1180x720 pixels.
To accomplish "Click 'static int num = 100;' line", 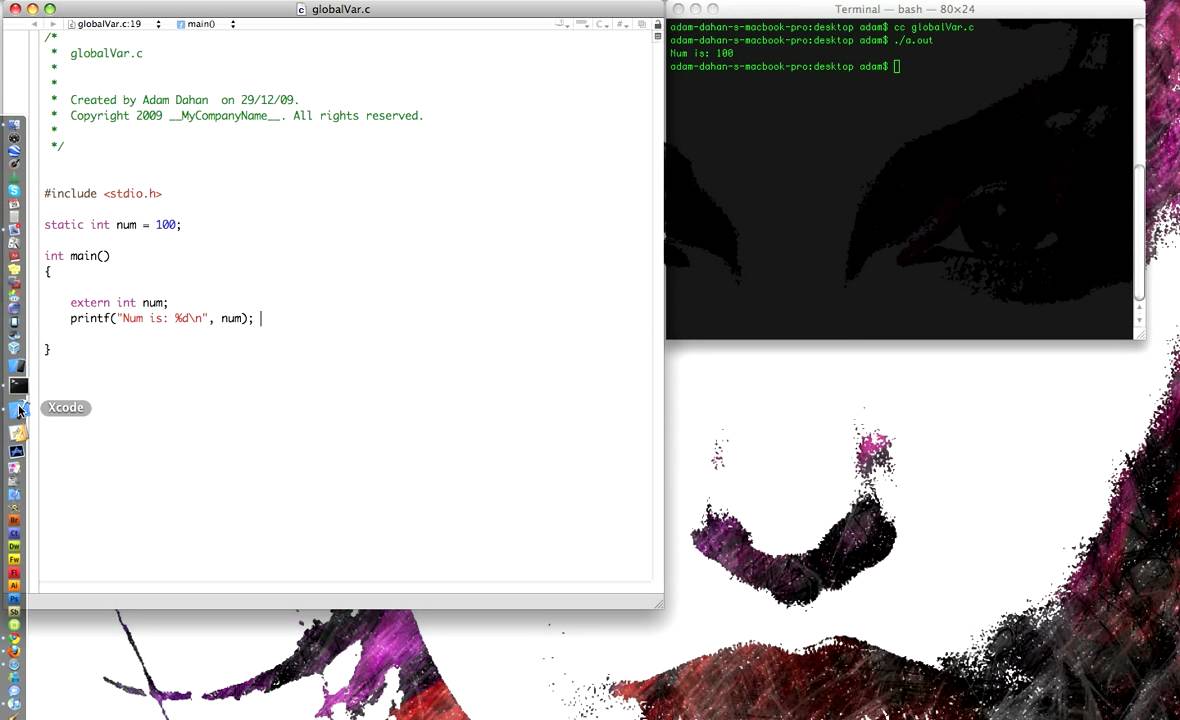I will point(113,224).
